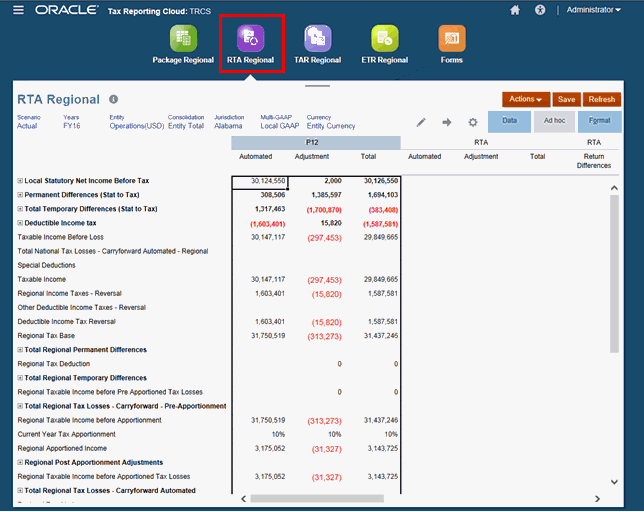
Task: Switch to the Data tab
Action: point(509,122)
